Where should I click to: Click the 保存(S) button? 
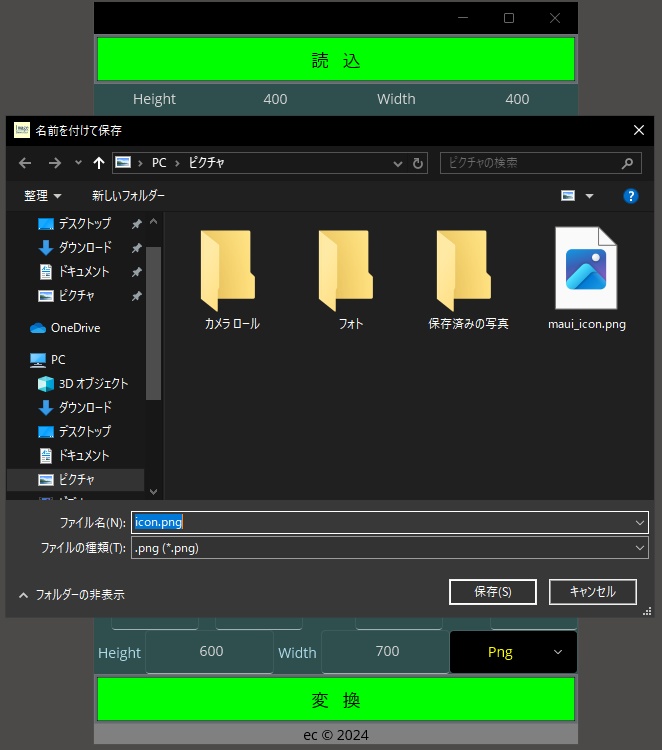[x=493, y=592]
